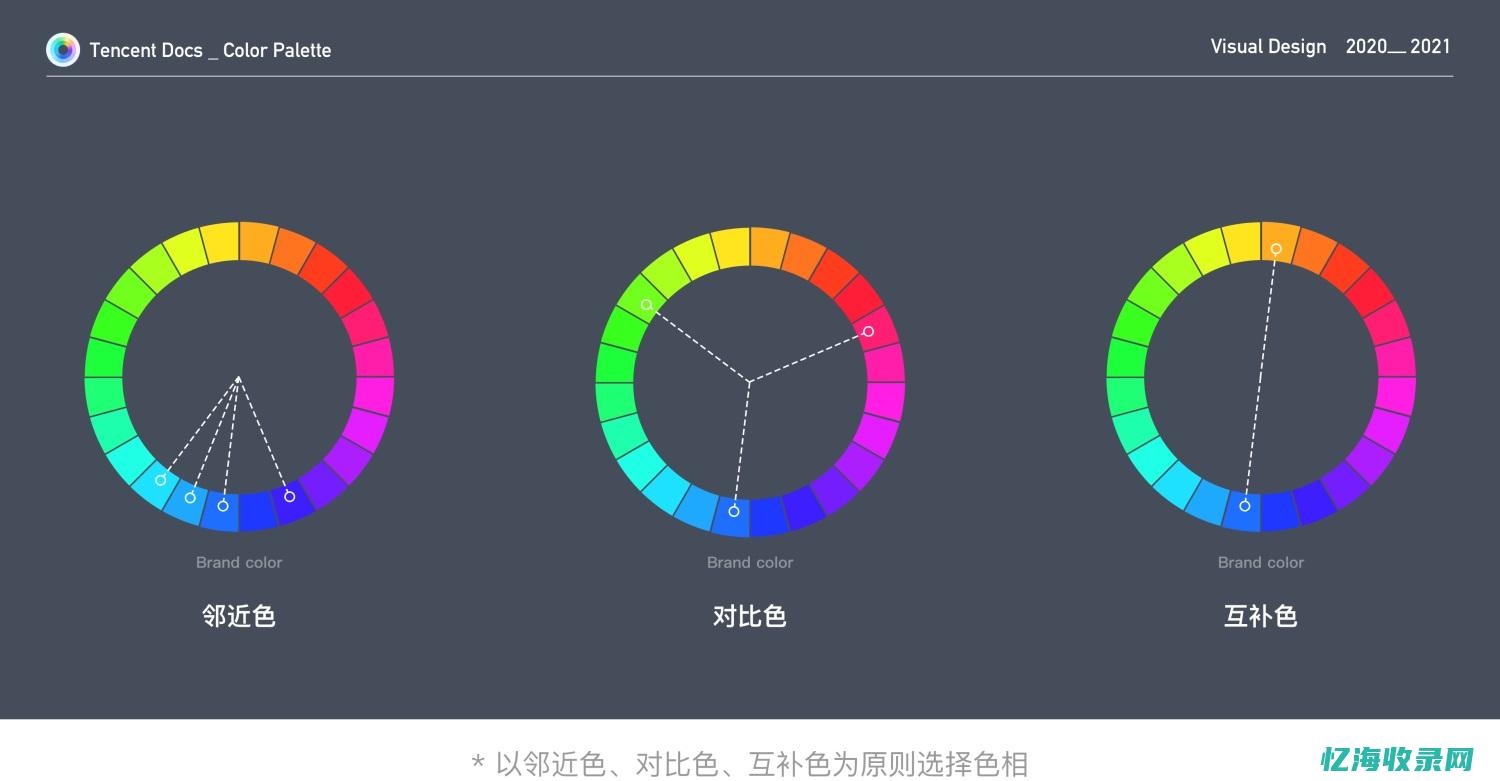This screenshot has width=1500, height=781.
Task: Click the 对比色 heading
Action: pyautogui.click(x=750, y=616)
